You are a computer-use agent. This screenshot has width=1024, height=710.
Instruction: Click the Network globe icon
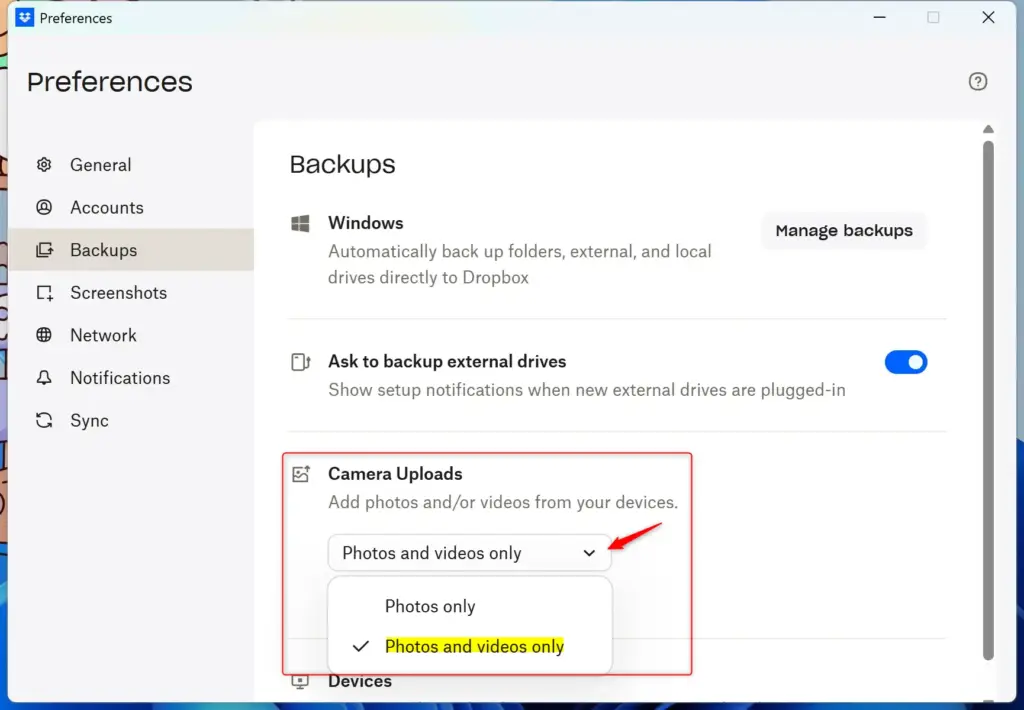[44, 335]
